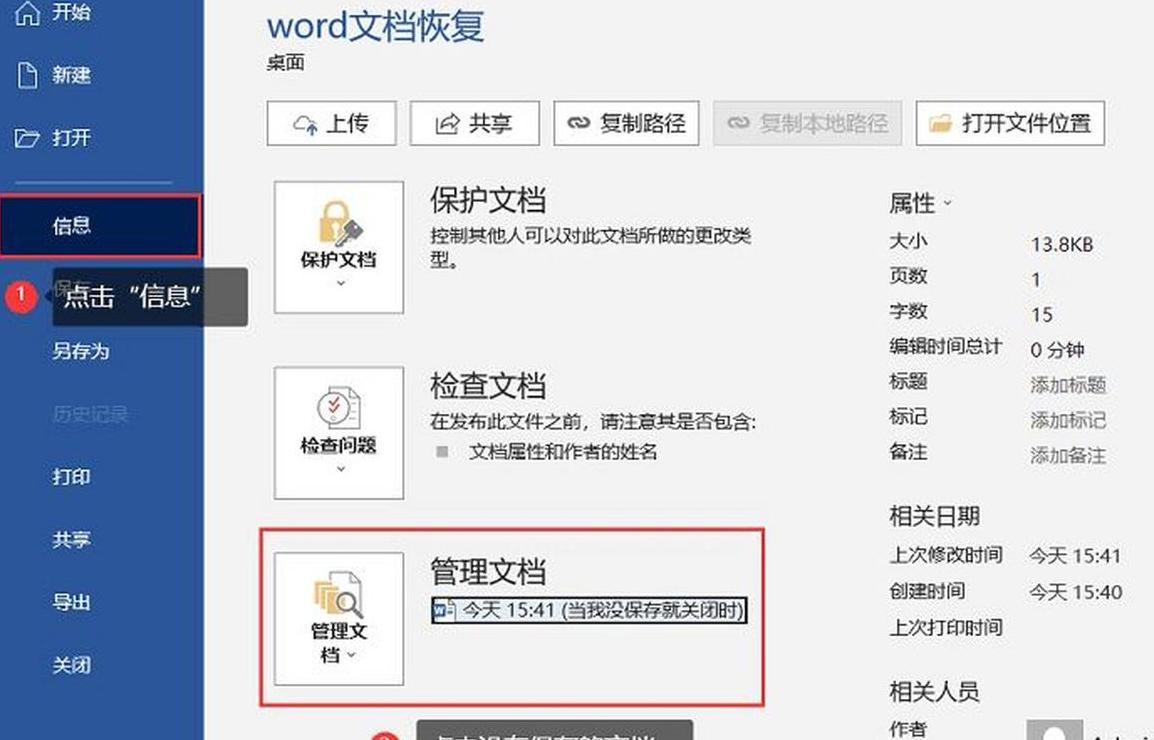Click the document checklist icon in 检查问题
The height and width of the screenshot is (740, 1154).
pos(339,407)
